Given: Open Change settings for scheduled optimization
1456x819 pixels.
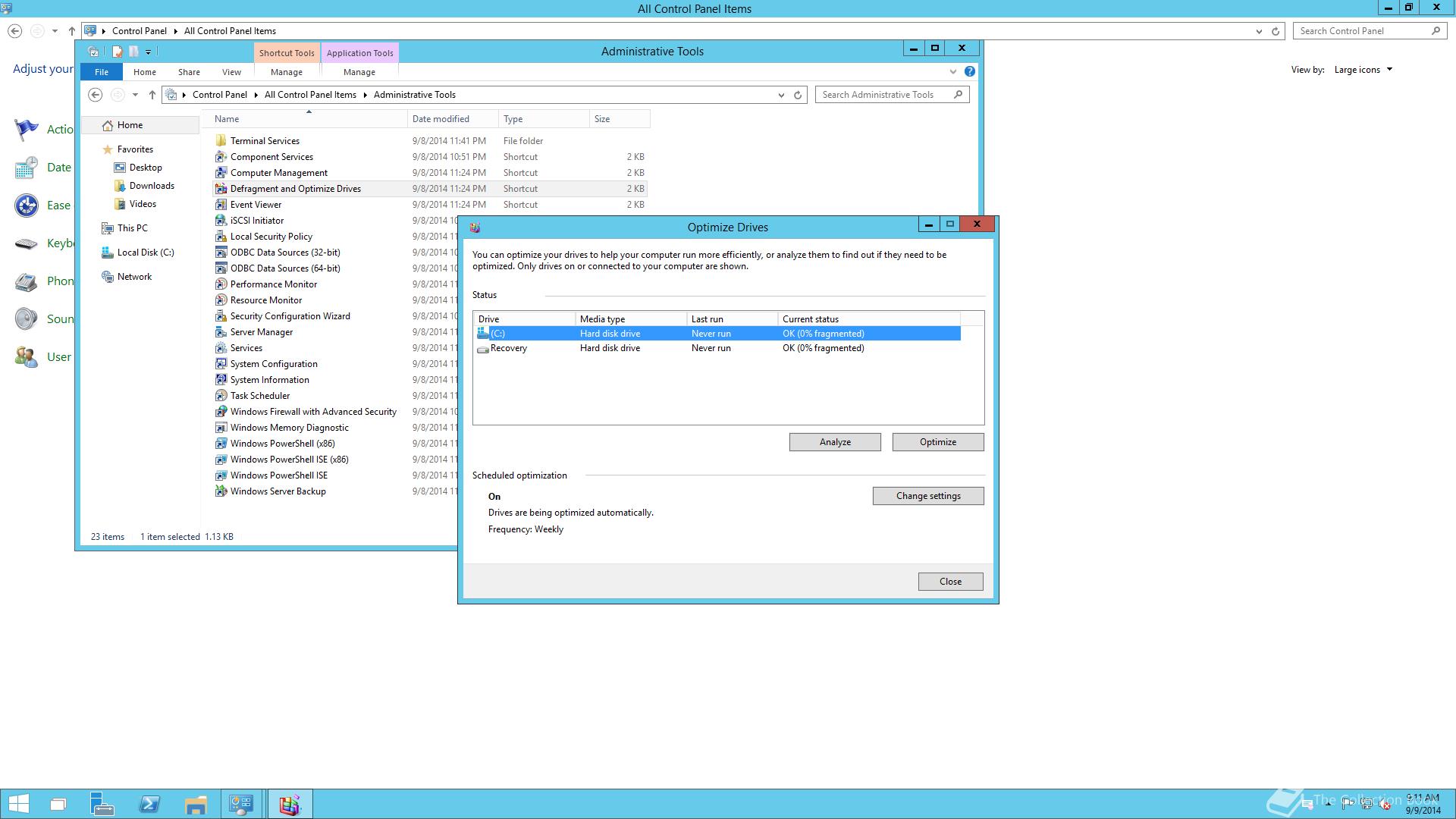Looking at the screenshot, I should coord(928,496).
